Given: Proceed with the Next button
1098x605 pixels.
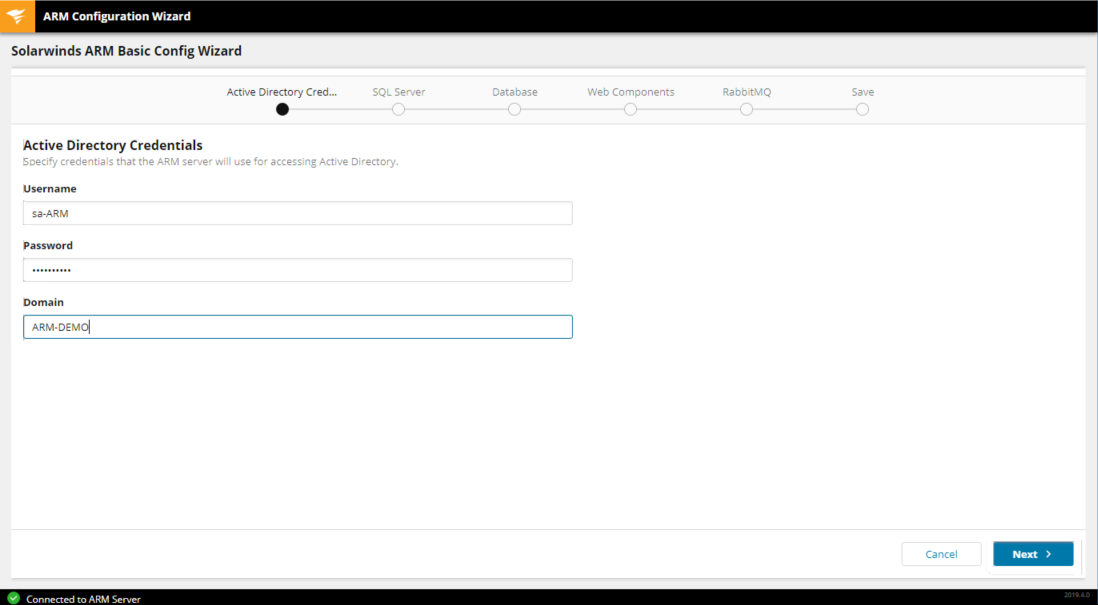Looking at the screenshot, I should (x=1032, y=554).
